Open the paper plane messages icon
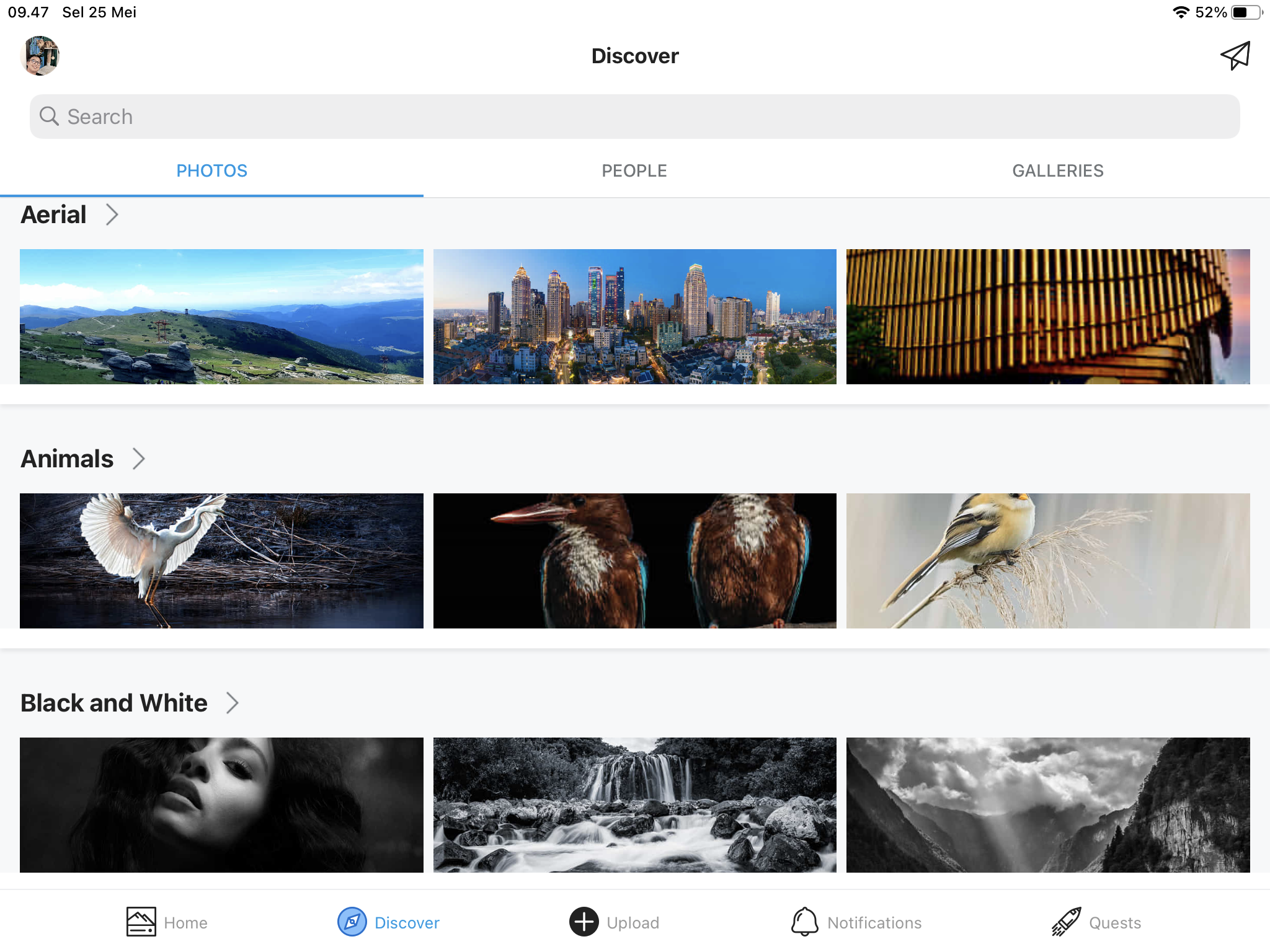 click(1235, 56)
